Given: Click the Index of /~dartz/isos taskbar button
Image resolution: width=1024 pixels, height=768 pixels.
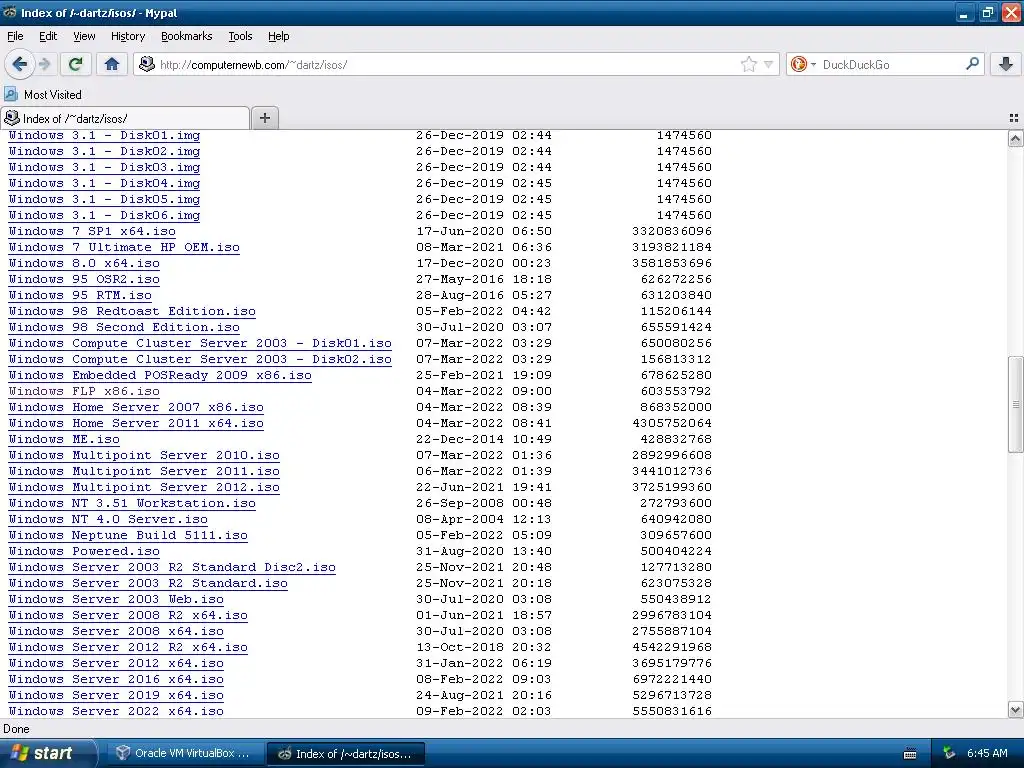Looking at the screenshot, I should pos(346,754).
